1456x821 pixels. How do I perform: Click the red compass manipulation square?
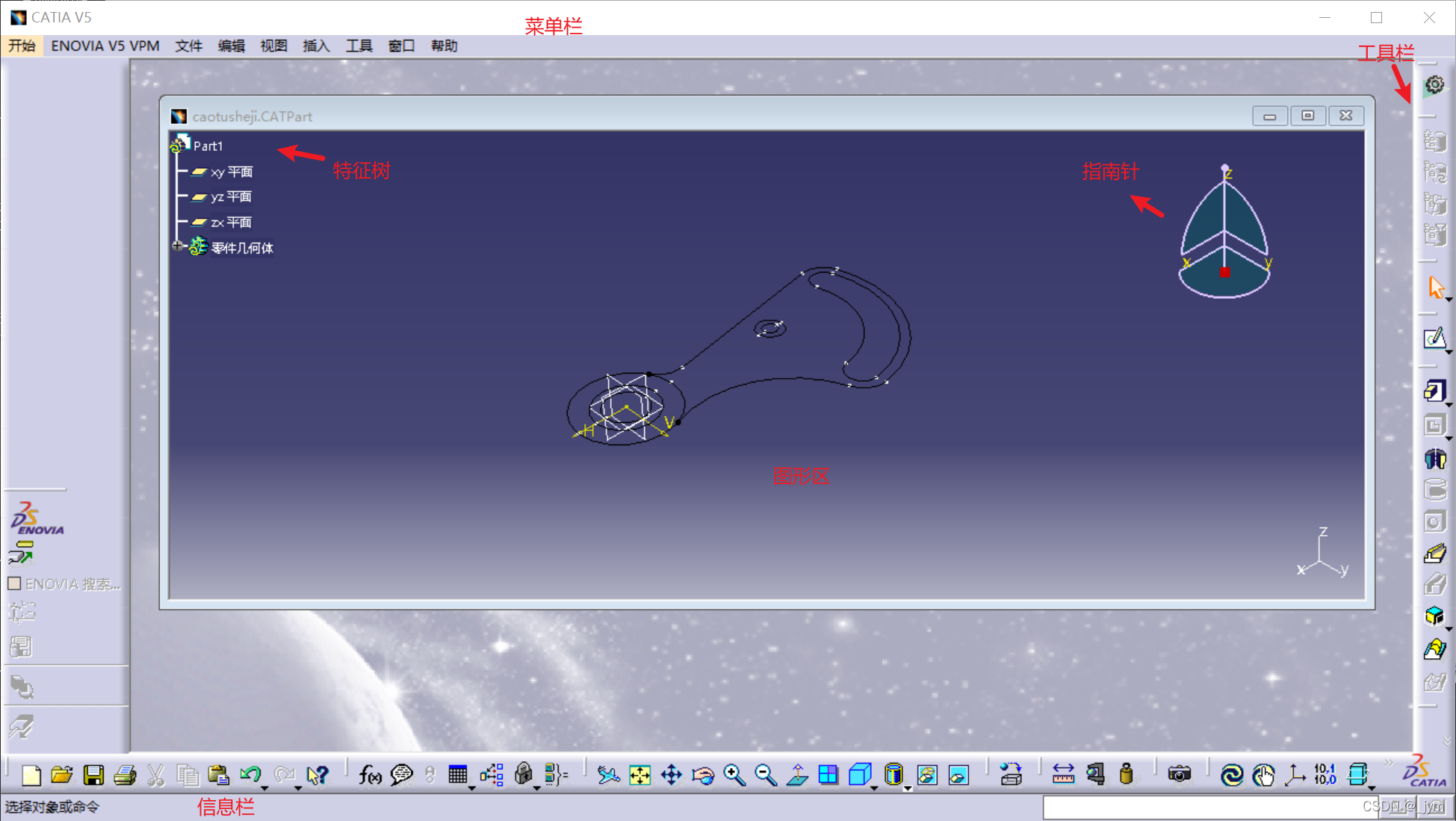coord(1224,273)
